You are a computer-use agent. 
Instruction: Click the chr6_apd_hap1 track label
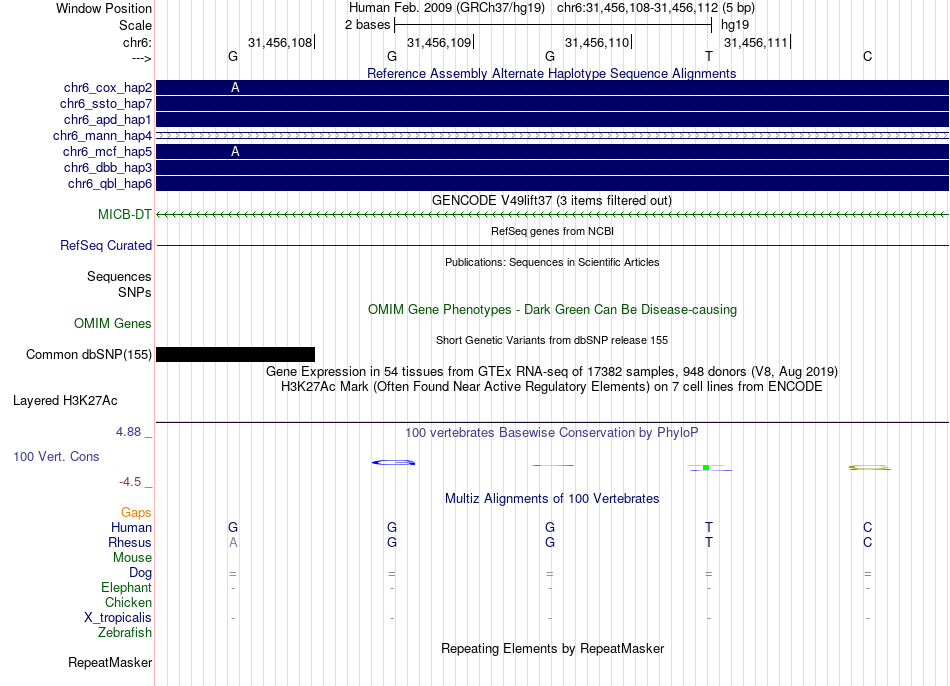(108, 119)
